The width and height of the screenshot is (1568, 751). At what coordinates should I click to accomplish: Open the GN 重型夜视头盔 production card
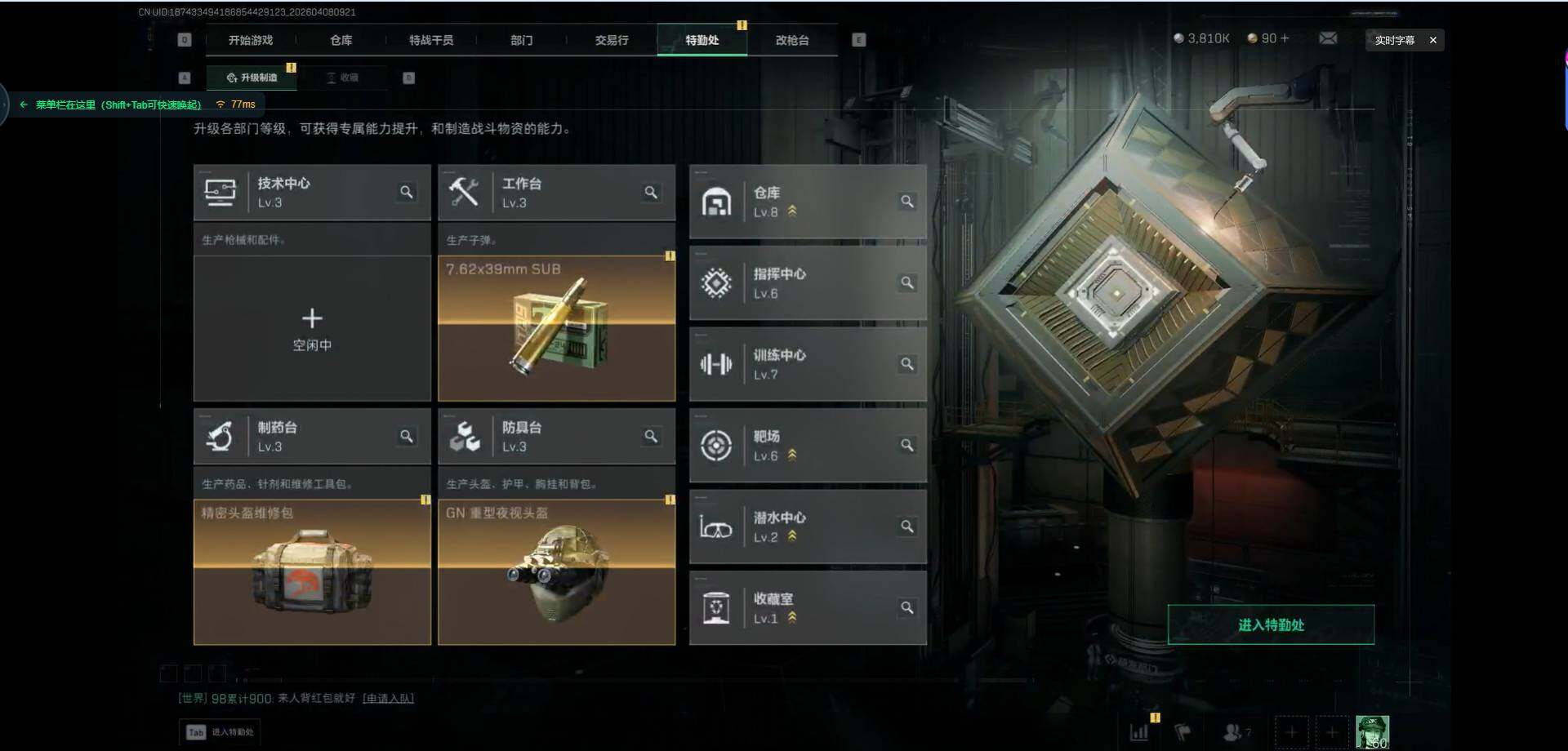coord(557,572)
